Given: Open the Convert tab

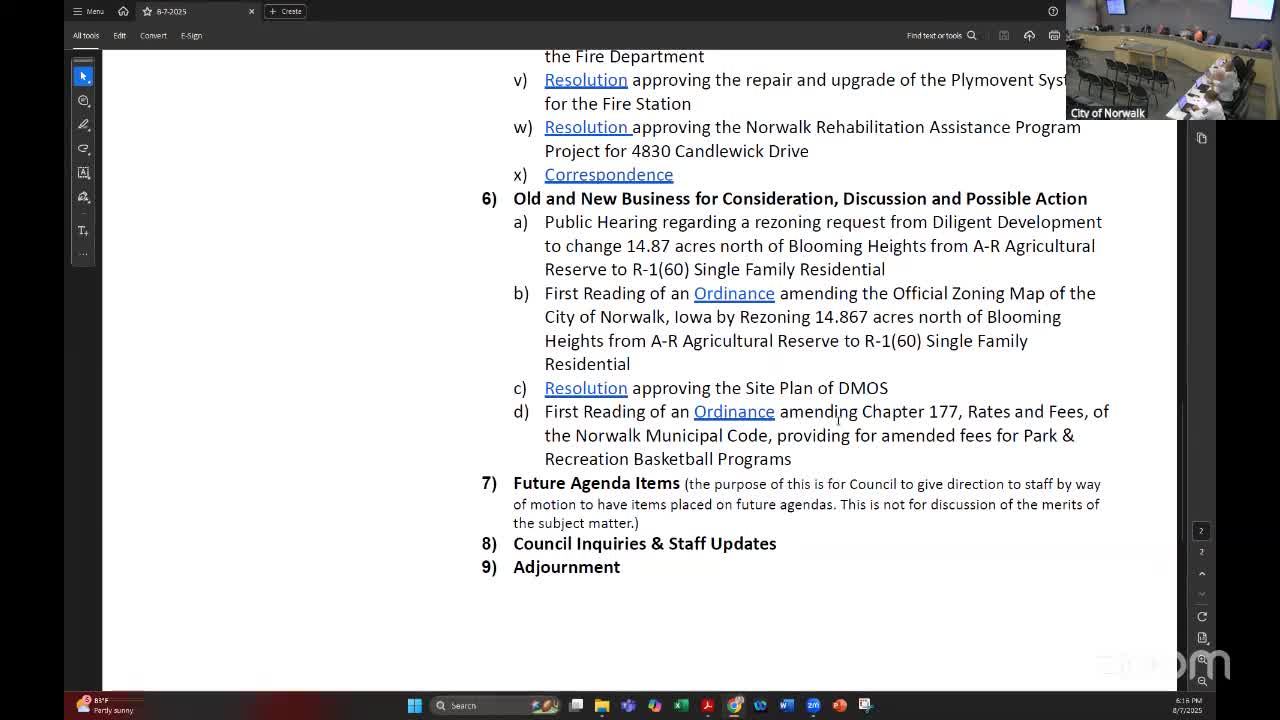Looking at the screenshot, I should [153, 35].
